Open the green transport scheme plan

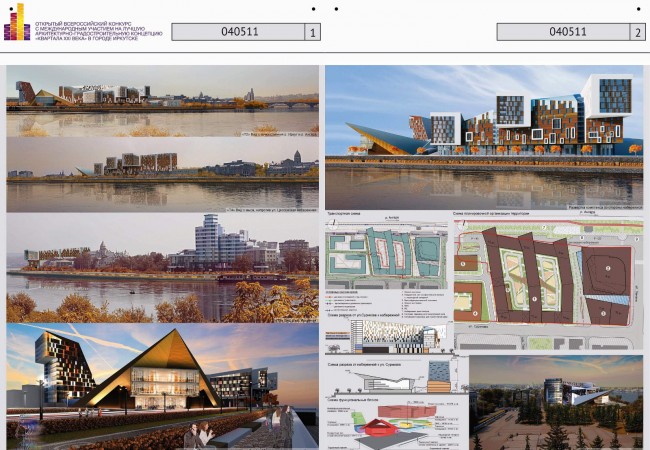pos(386,255)
